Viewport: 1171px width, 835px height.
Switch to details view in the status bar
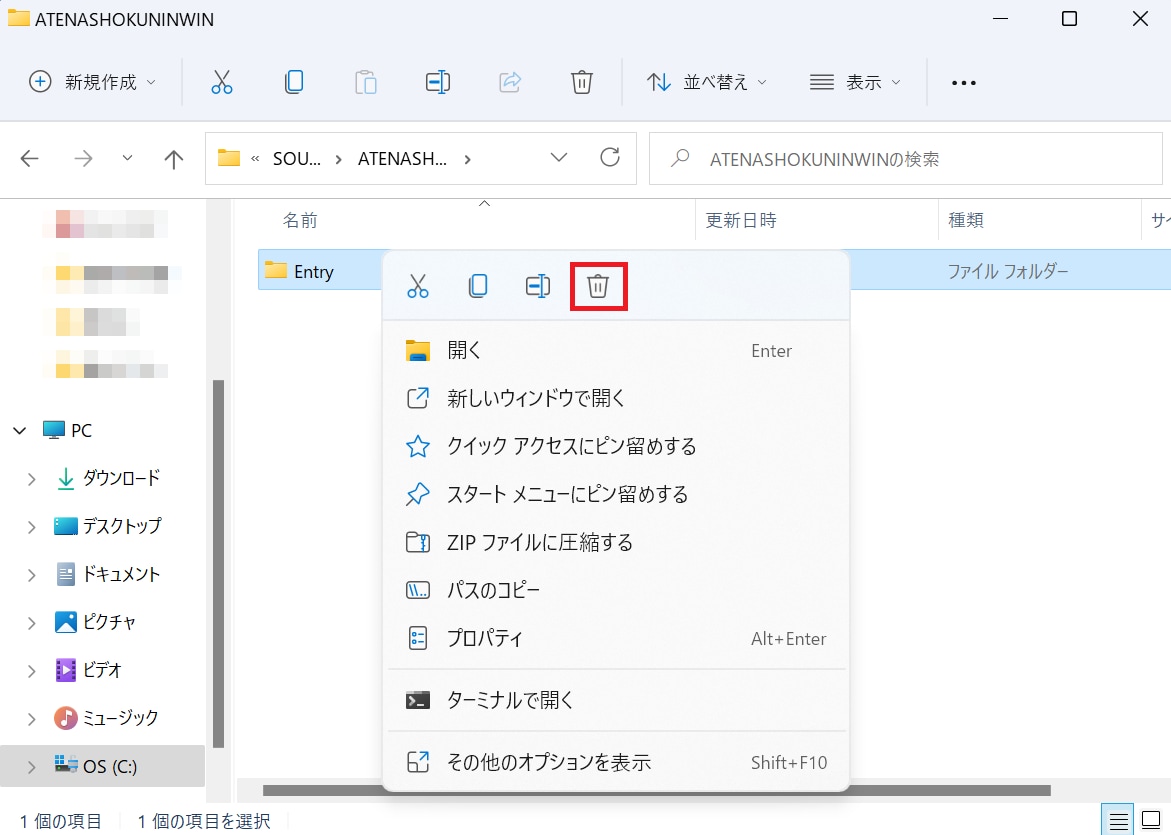[x=1118, y=821]
